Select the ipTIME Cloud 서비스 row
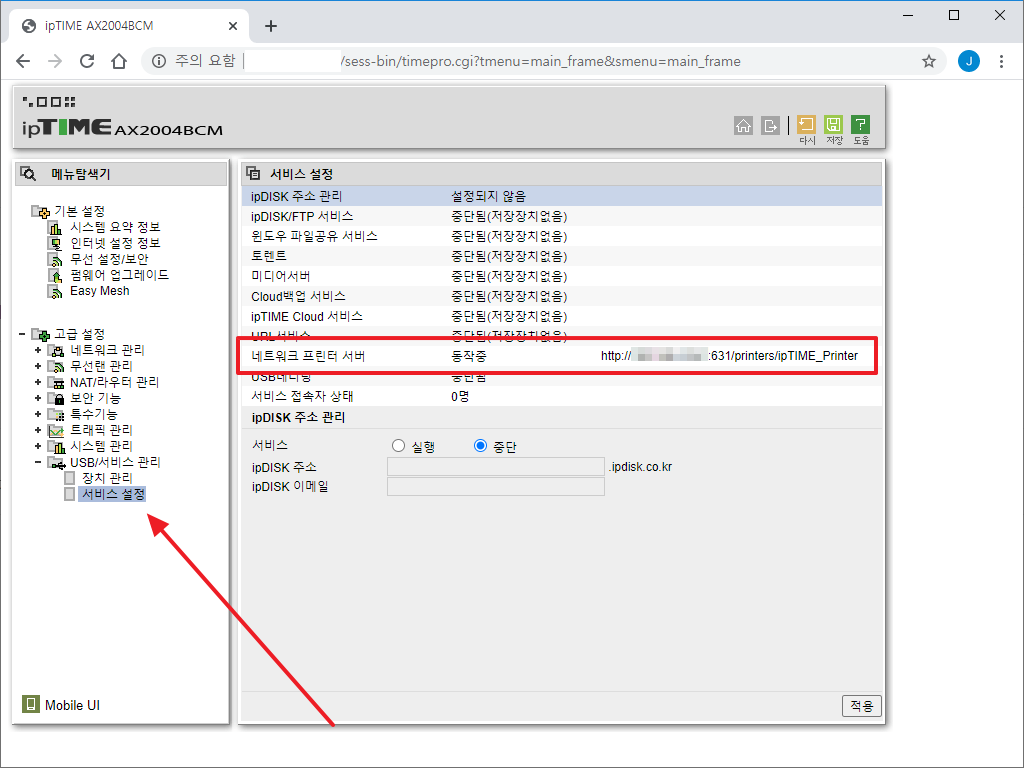 (x=562, y=316)
